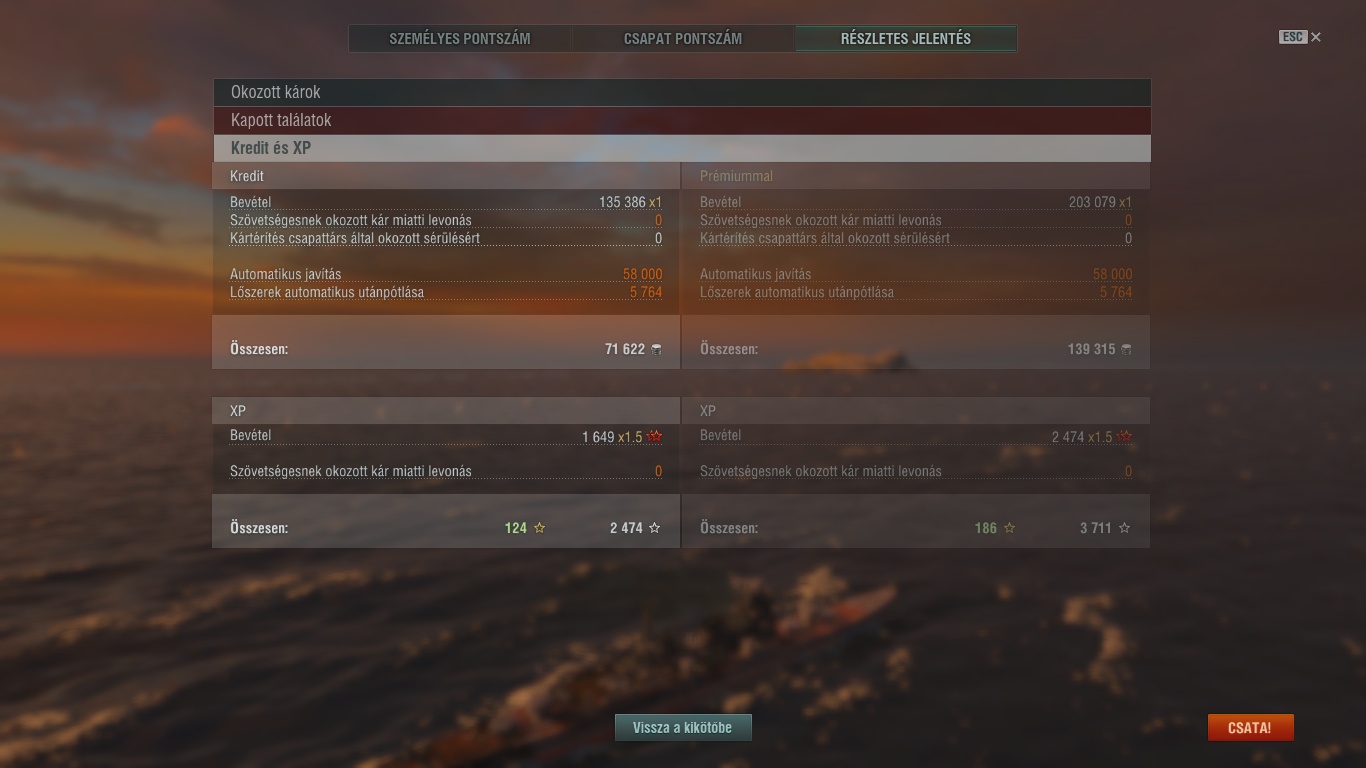
Task: Click the Automatikus javítás 58 000 row
Action: click(446, 274)
